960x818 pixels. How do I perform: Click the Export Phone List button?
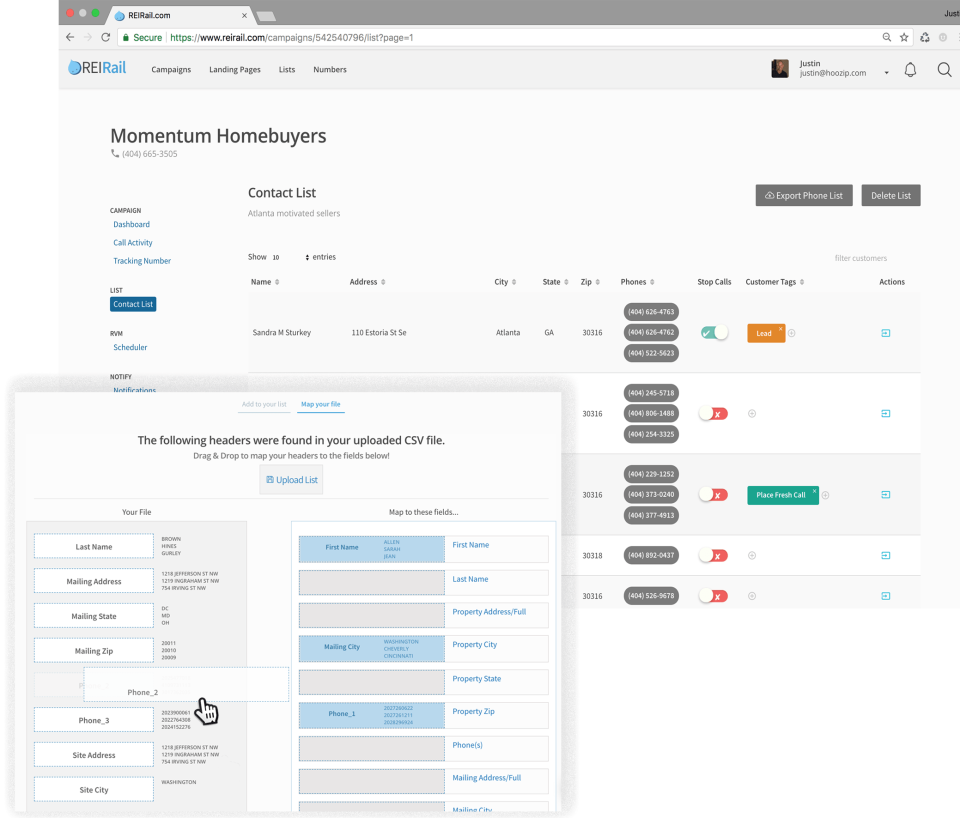tap(803, 195)
